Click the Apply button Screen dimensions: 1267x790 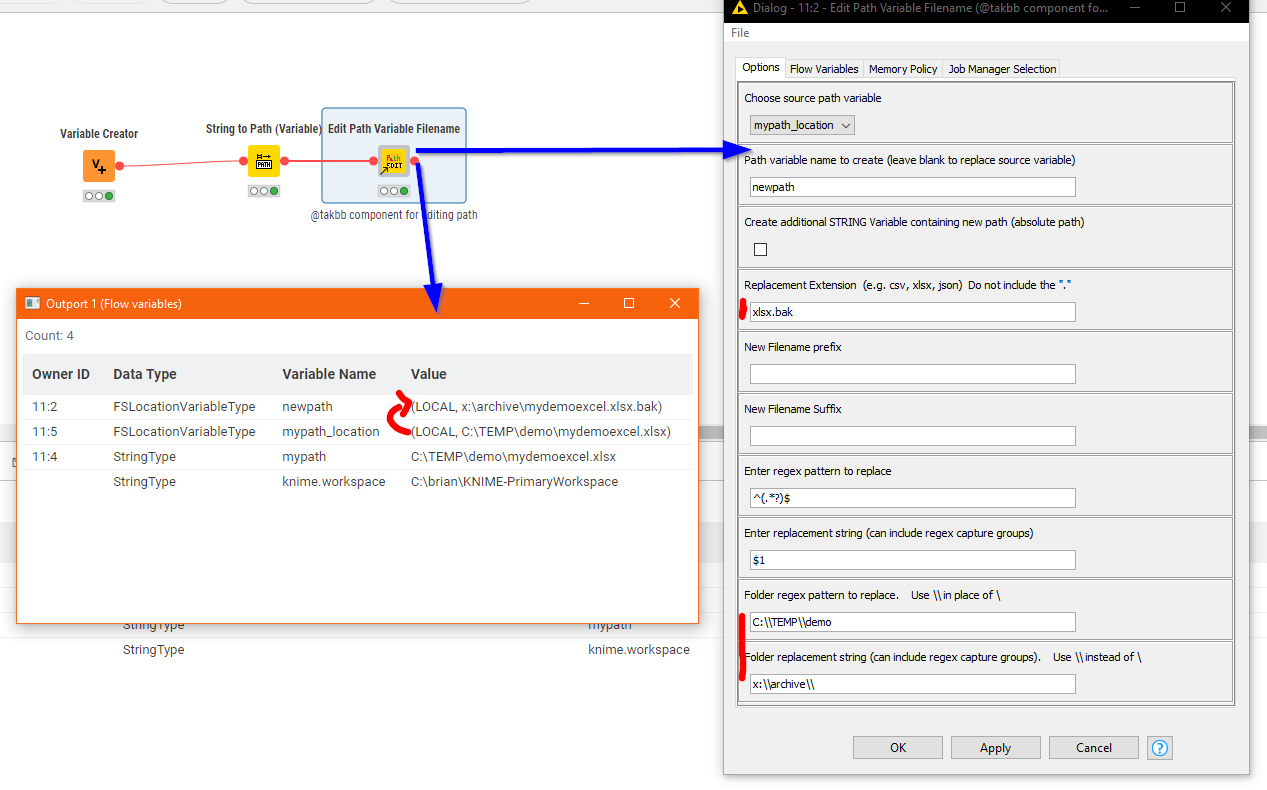coord(995,747)
